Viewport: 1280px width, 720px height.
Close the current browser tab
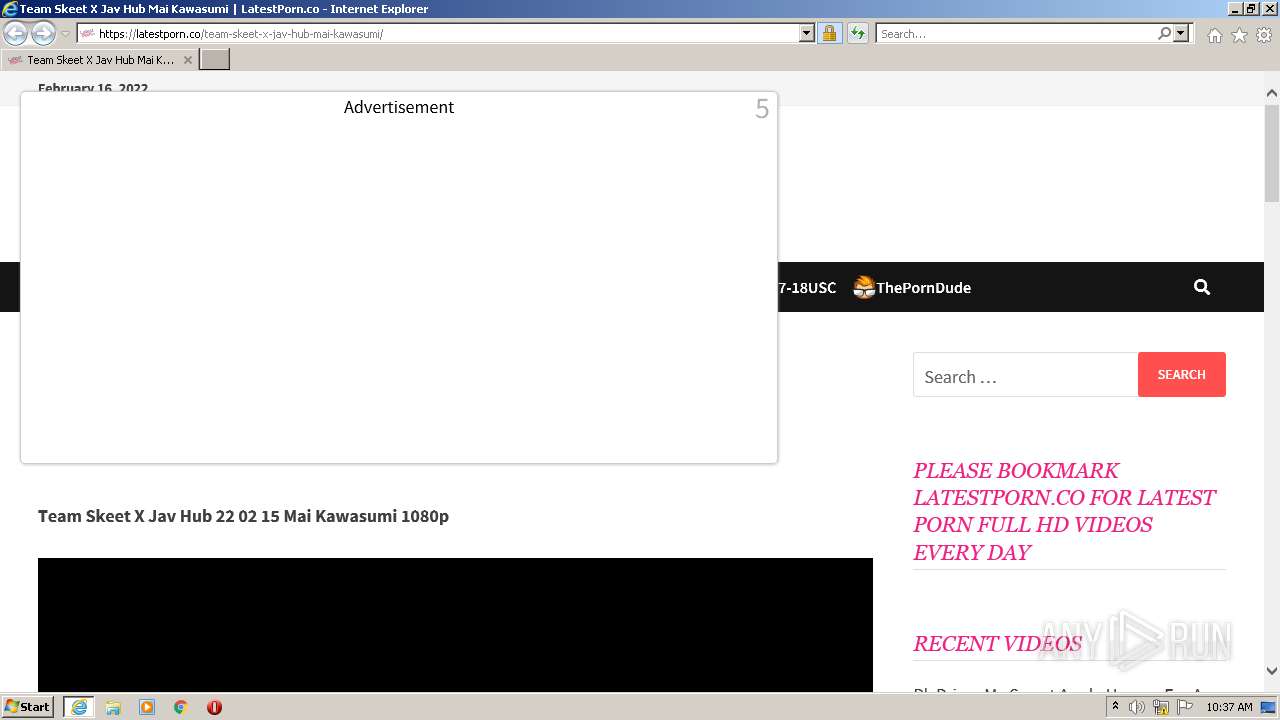tap(187, 60)
